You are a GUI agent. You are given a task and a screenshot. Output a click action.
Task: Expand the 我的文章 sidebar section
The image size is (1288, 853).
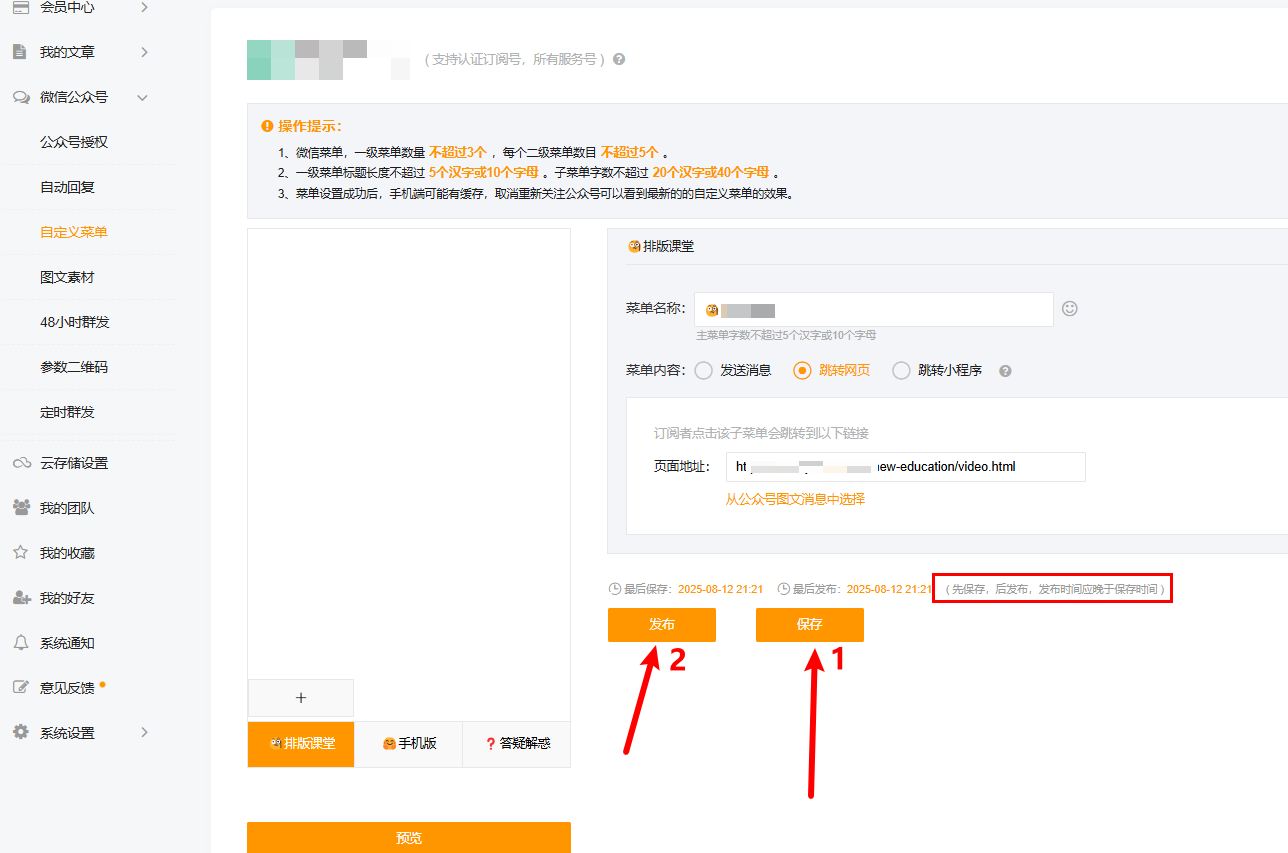click(x=144, y=52)
